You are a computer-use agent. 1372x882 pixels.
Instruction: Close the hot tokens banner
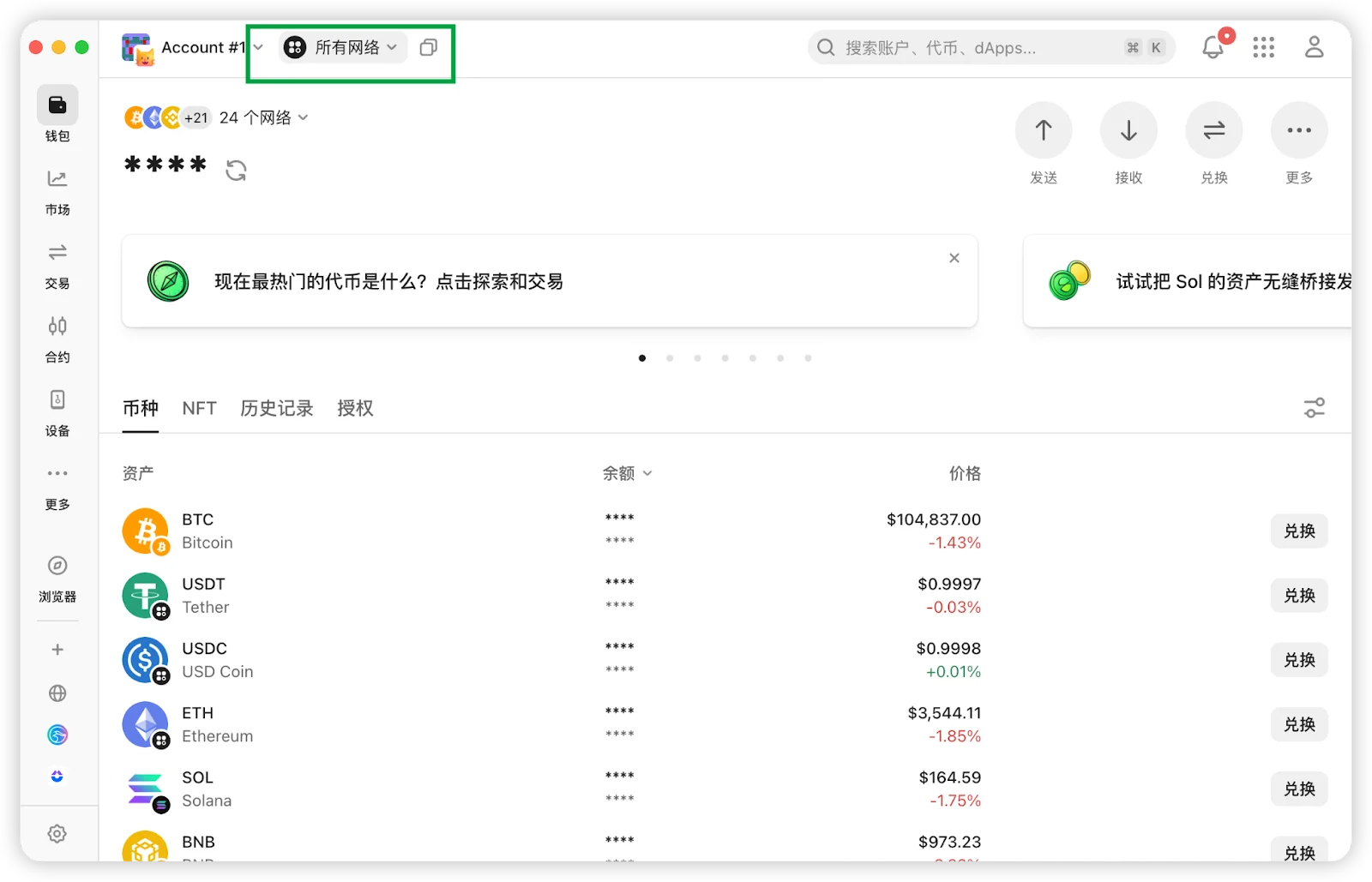pos(954,258)
